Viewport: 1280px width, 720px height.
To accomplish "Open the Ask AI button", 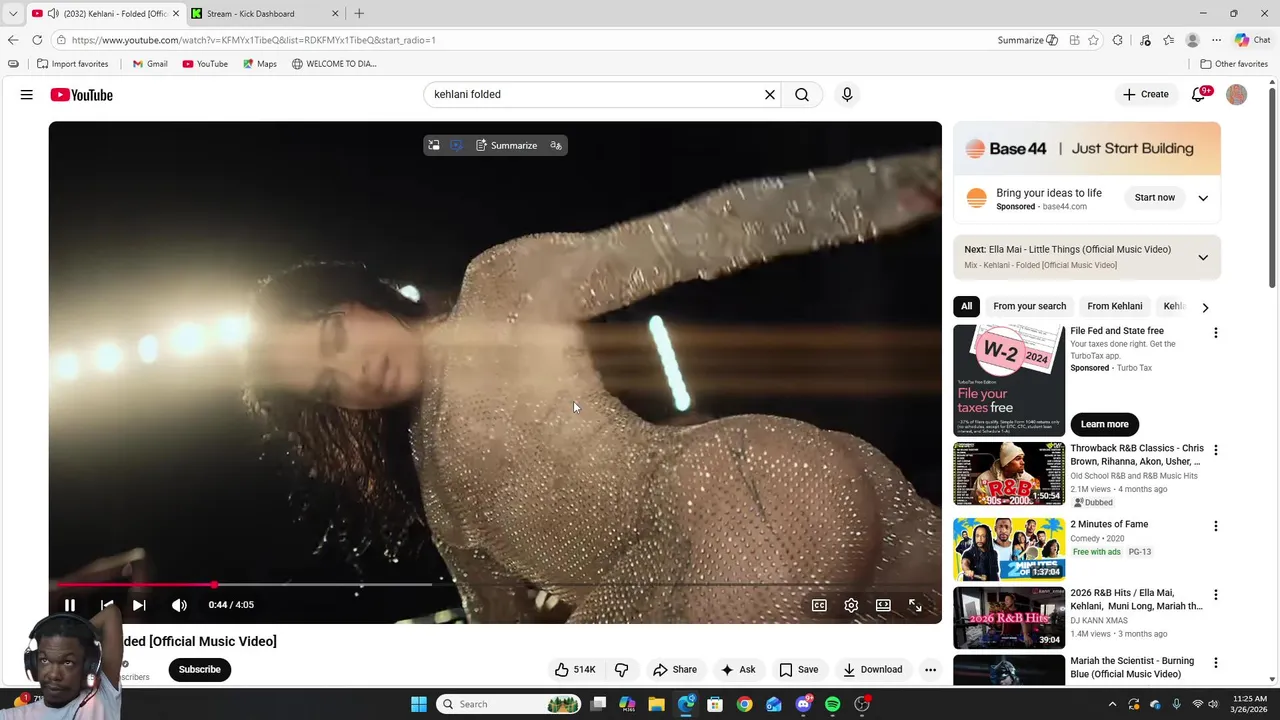I will click(738, 670).
